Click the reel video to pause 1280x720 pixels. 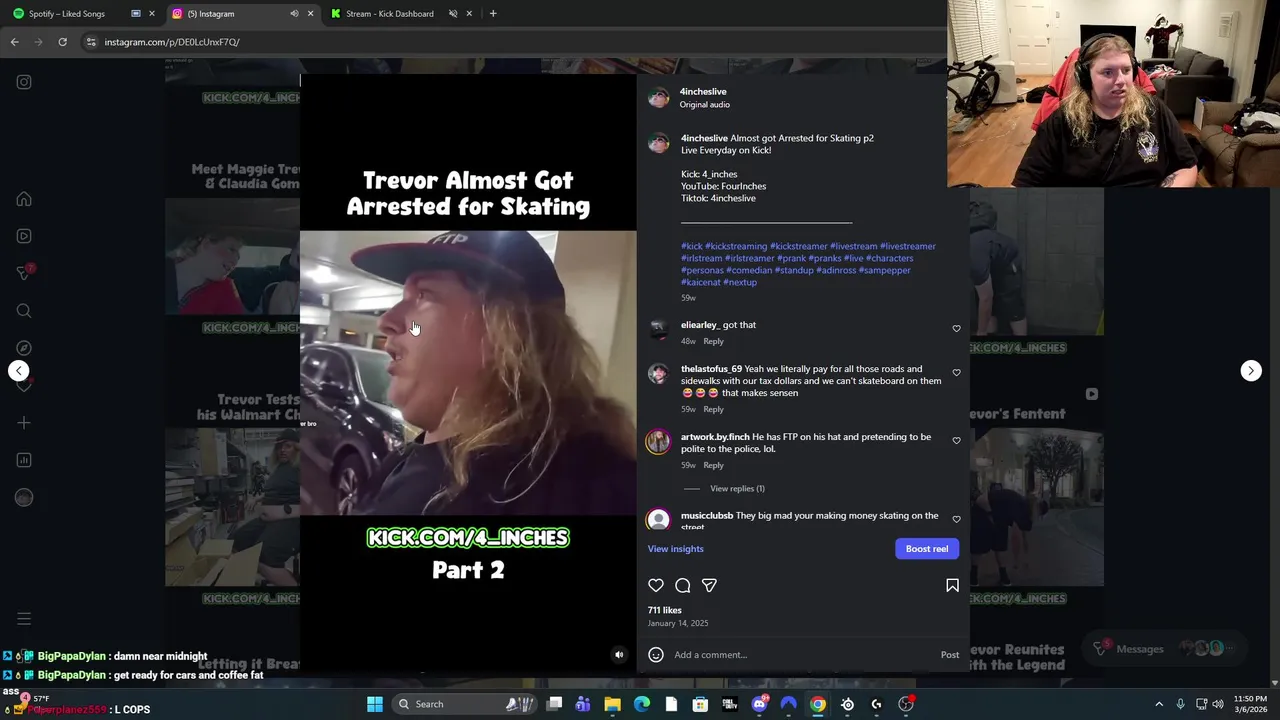click(468, 373)
